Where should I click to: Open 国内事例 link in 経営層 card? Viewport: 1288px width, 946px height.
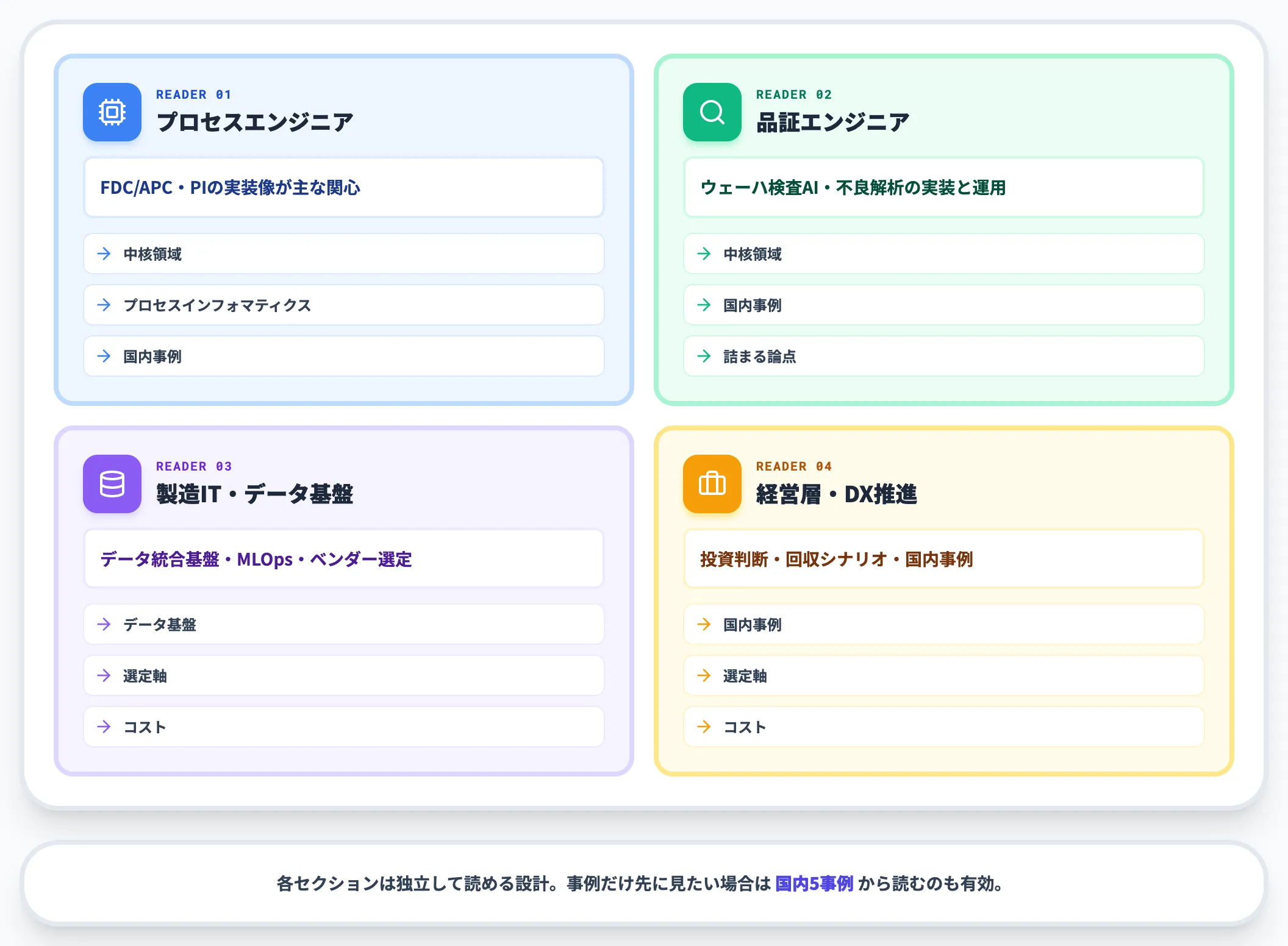click(944, 624)
